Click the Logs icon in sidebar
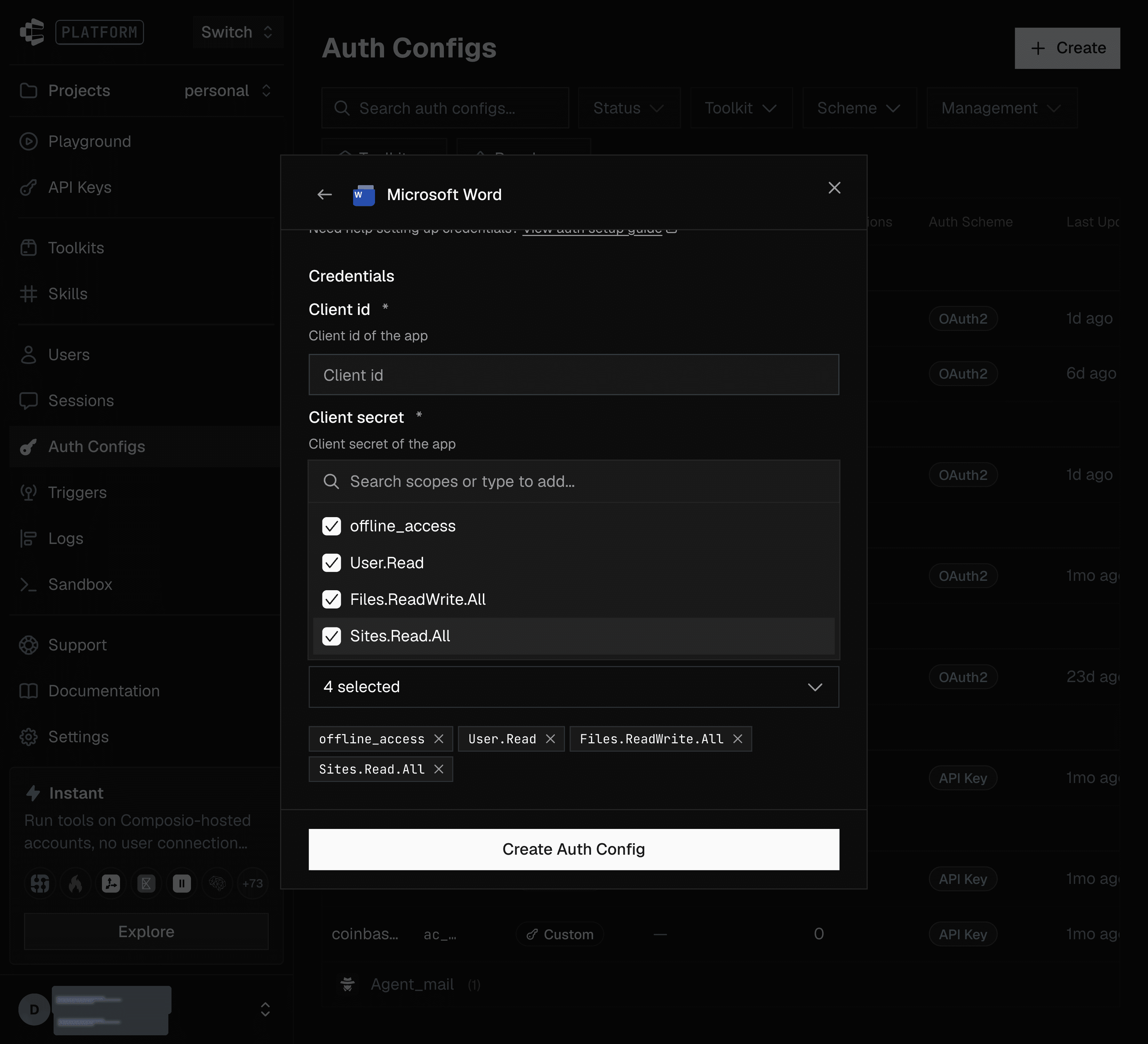This screenshot has height=1044, width=1148. pos(29,539)
